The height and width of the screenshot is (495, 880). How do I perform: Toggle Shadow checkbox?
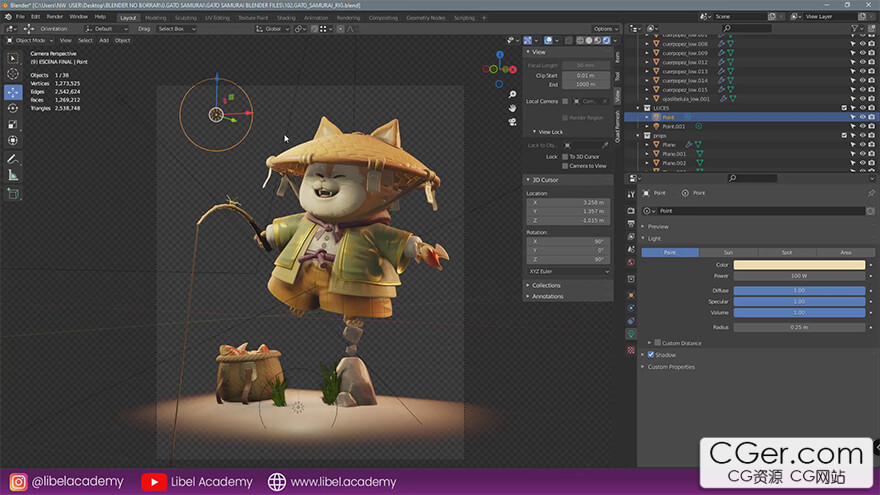(x=651, y=355)
